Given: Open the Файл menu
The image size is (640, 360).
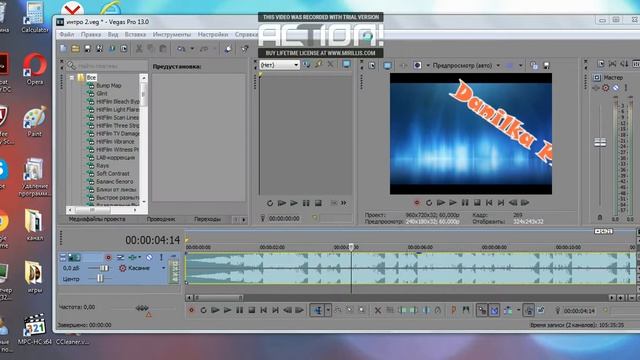Looking at the screenshot, I should (x=67, y=34).
